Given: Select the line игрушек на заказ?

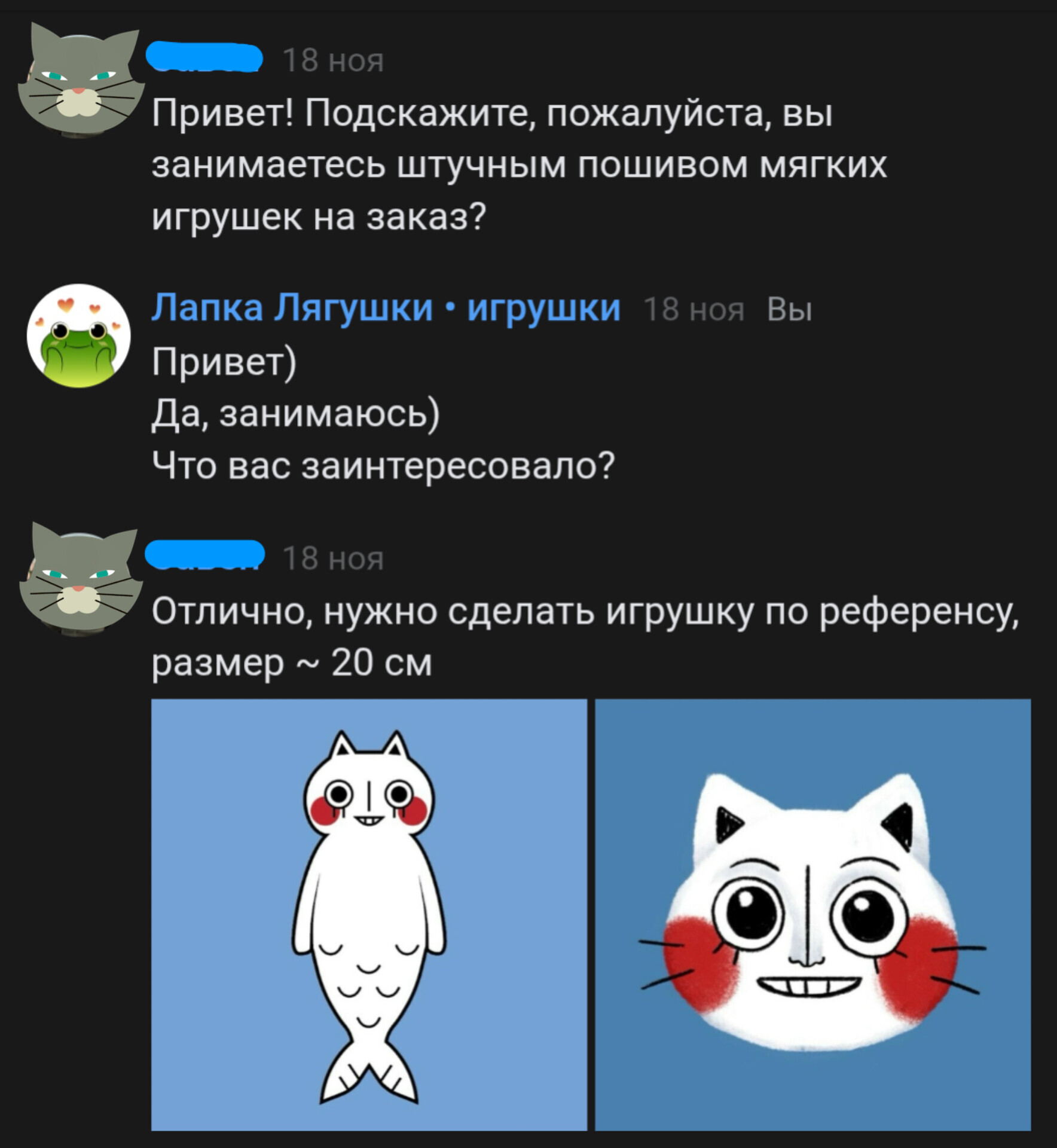Looking at the screenshot, I should [319, 216].
